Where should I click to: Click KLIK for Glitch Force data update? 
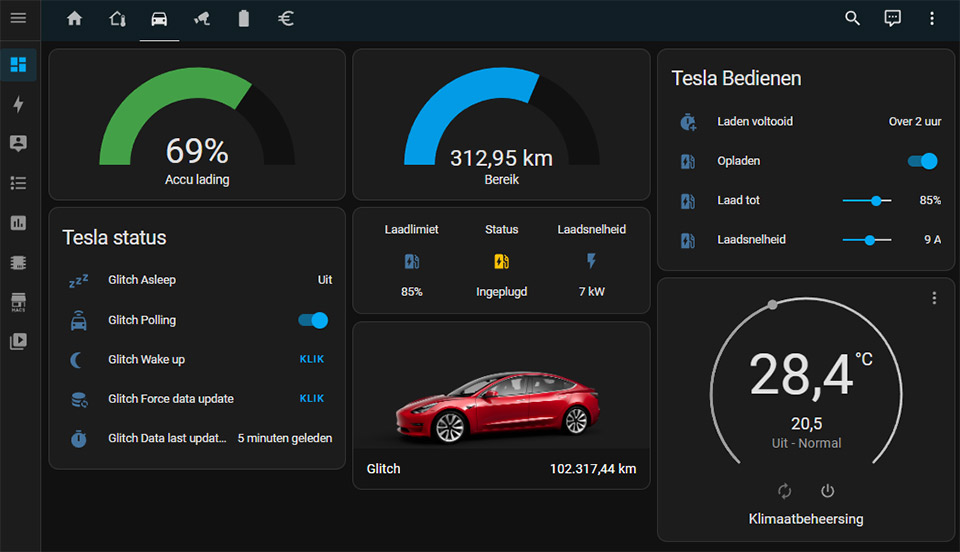[312, 398]
